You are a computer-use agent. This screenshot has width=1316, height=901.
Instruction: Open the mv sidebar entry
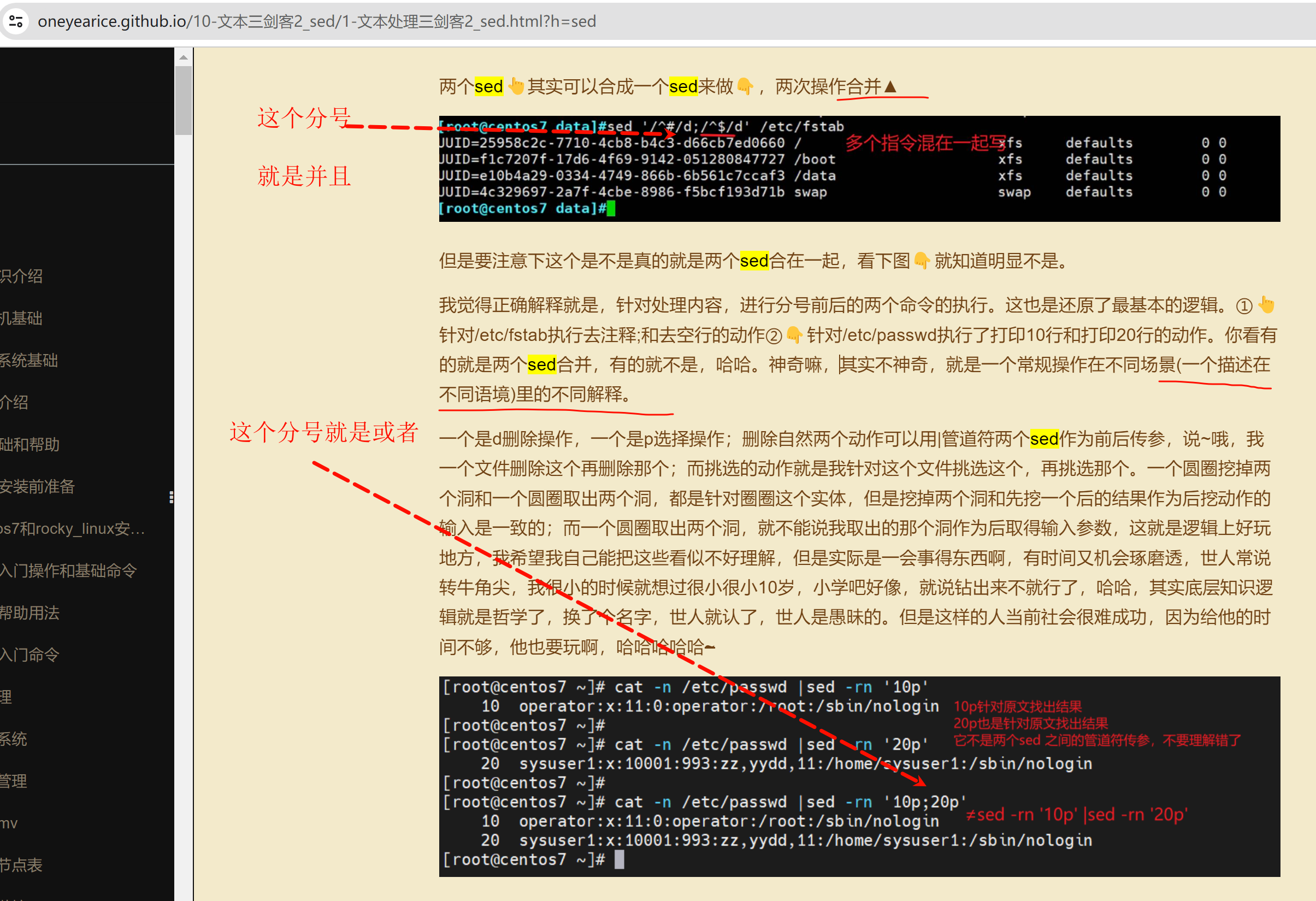click(9, 823)
